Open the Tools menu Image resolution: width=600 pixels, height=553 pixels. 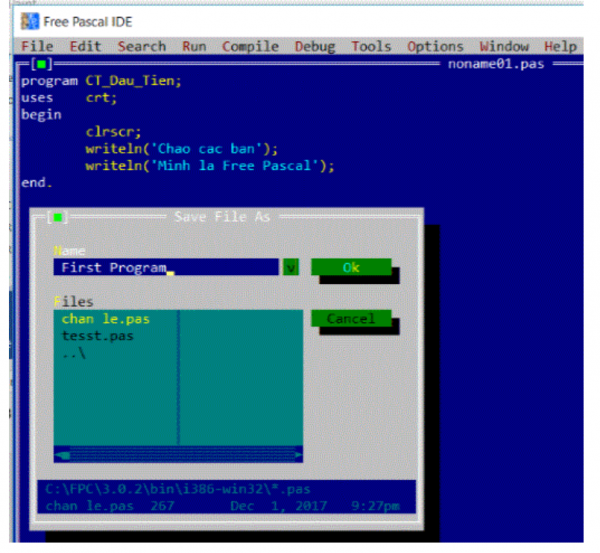tap(371, 46)
